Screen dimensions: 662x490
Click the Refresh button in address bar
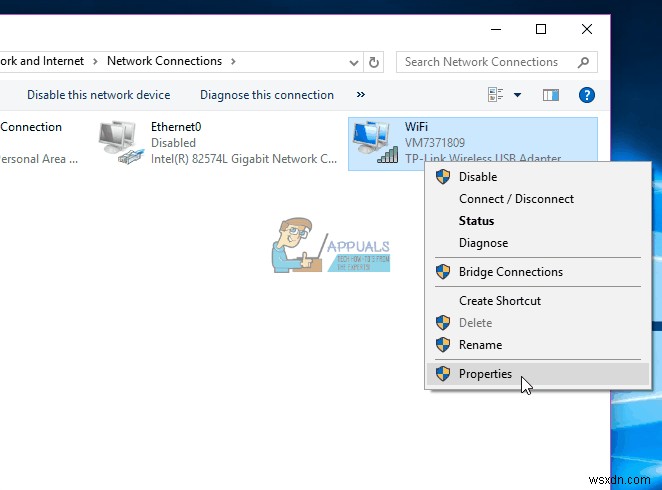(x=374, y=62)
